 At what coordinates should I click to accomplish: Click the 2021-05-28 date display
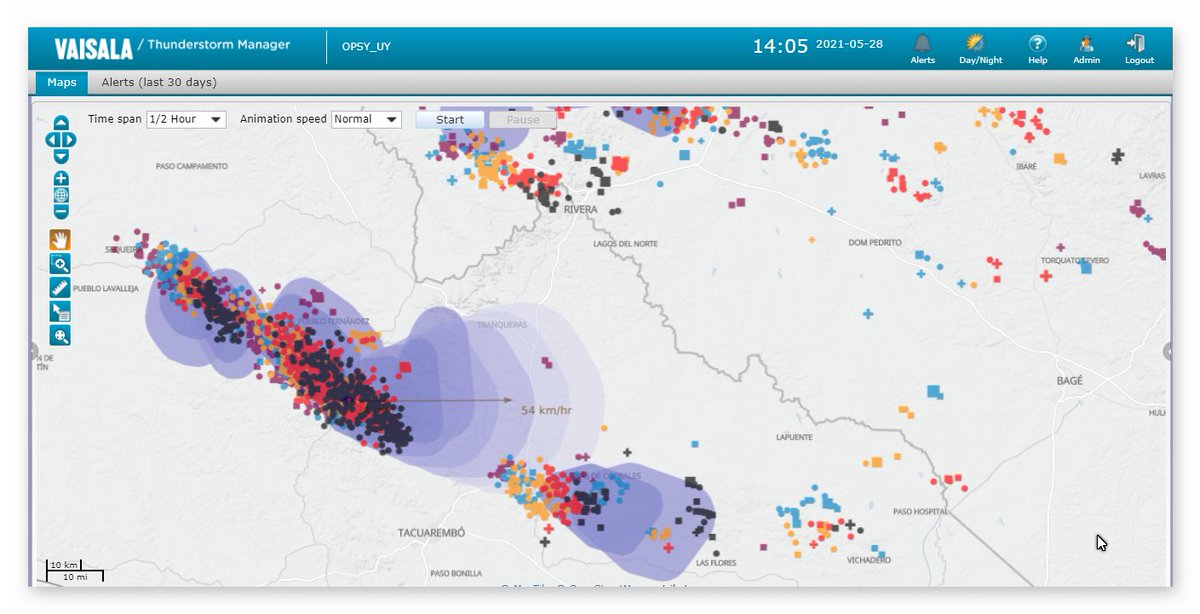click(849, 44)
